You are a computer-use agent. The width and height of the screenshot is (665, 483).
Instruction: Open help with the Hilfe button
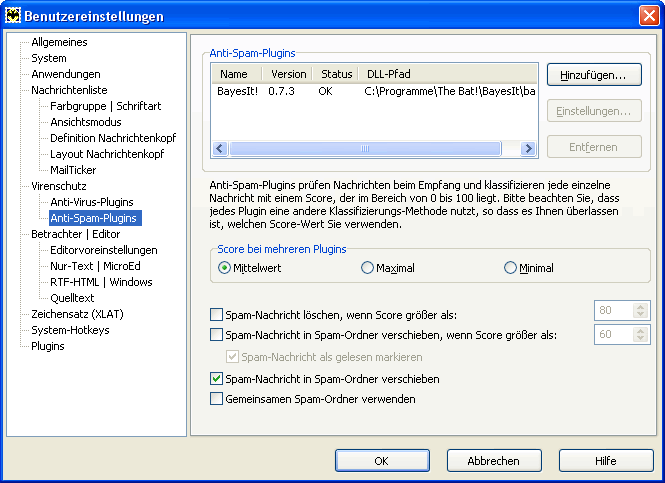606,461
